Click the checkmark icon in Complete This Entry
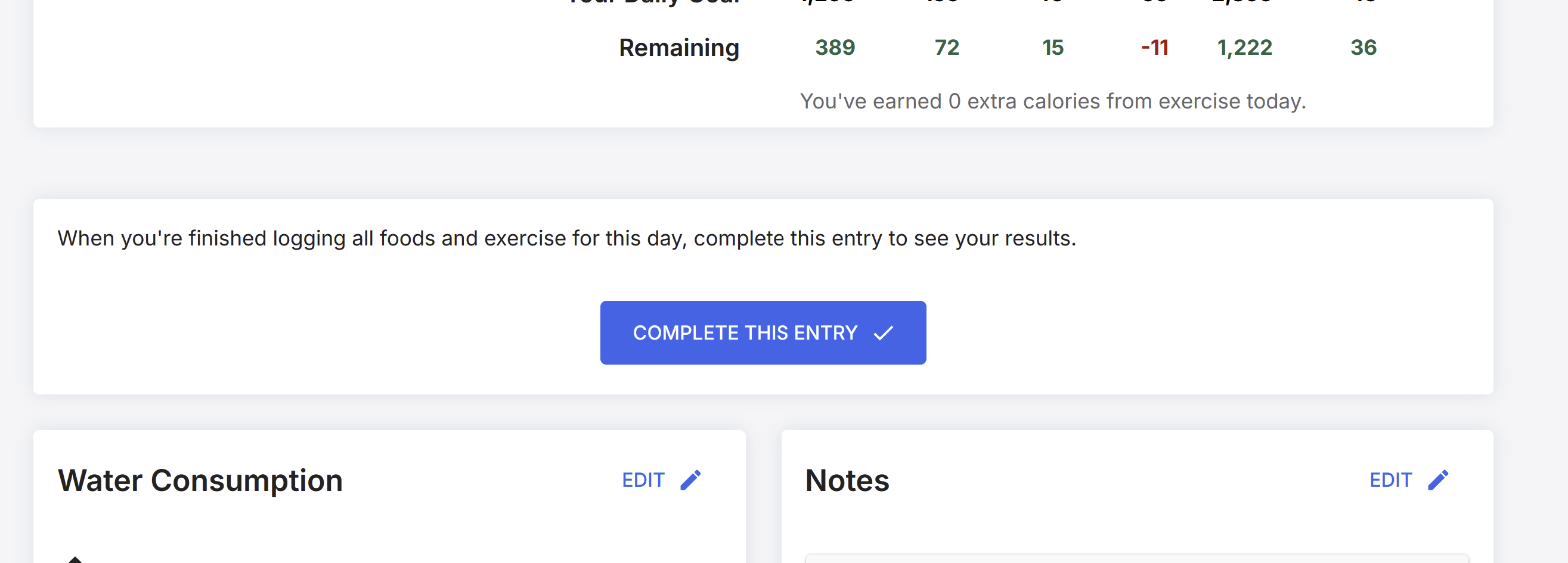This screenshot has width=1568, height=563. click(883, 333)
